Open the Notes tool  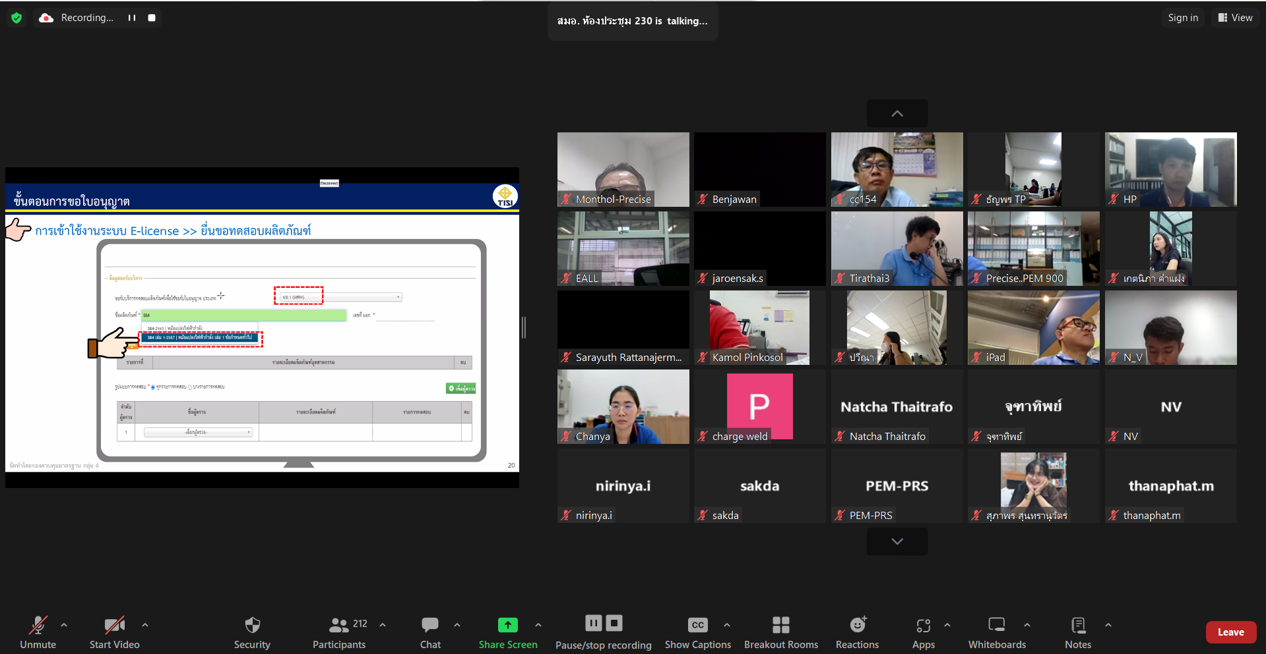point(1078,626)
